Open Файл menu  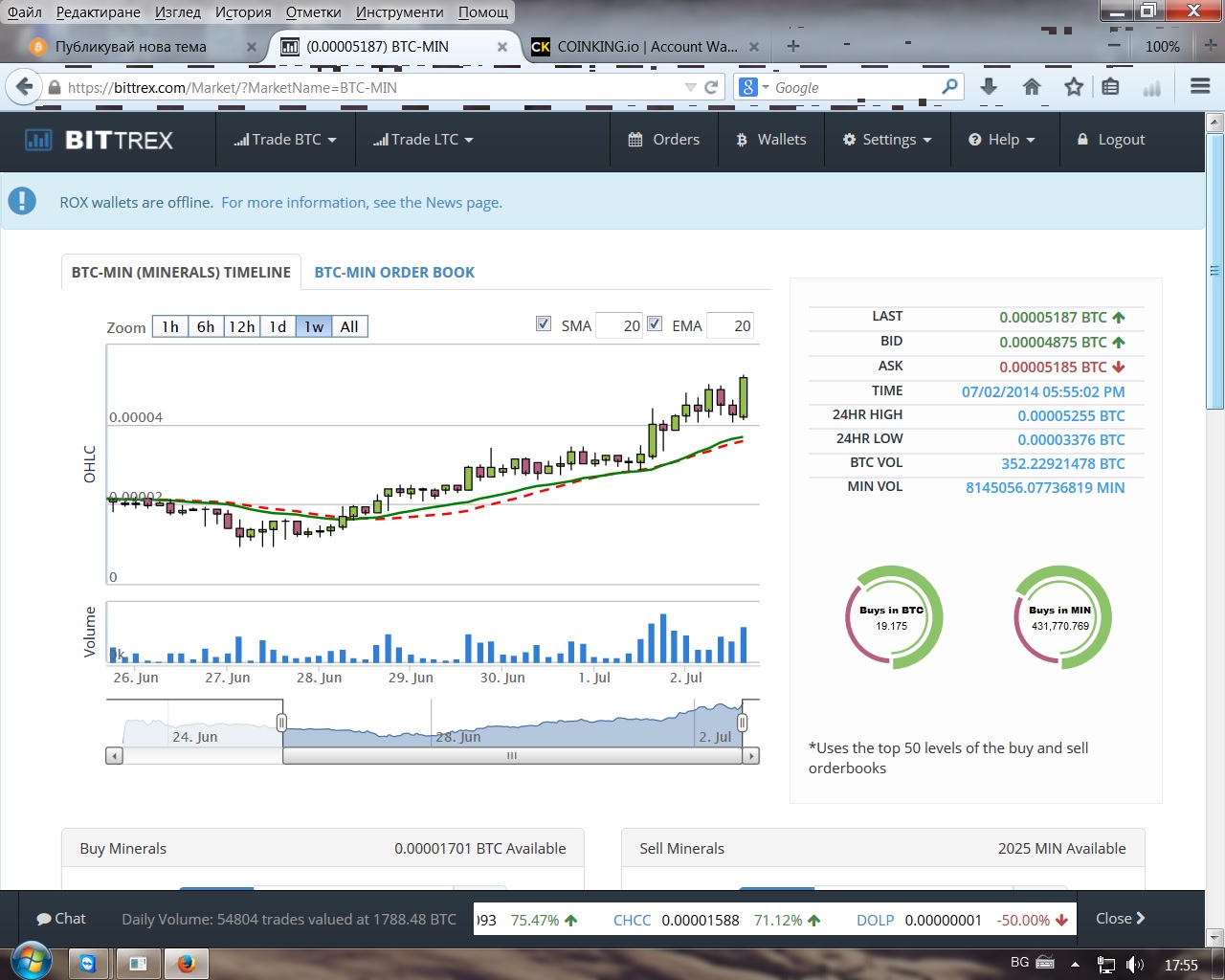coord(24,11)
